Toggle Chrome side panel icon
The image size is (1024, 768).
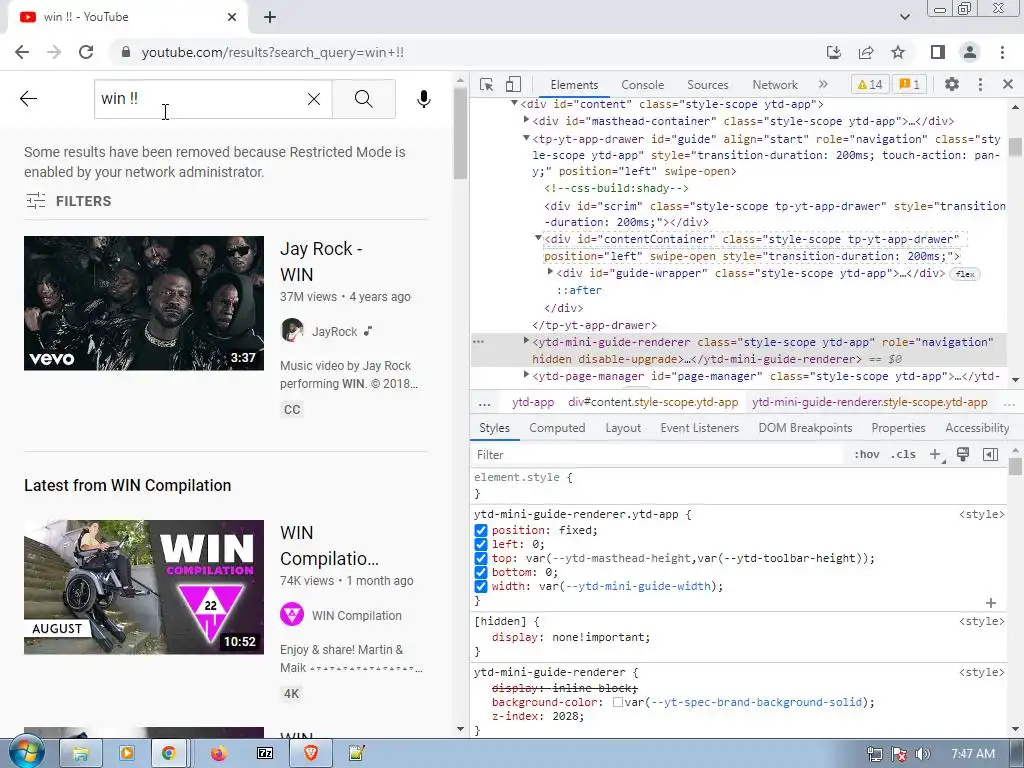pyautogui.click(x=938, y=52)
